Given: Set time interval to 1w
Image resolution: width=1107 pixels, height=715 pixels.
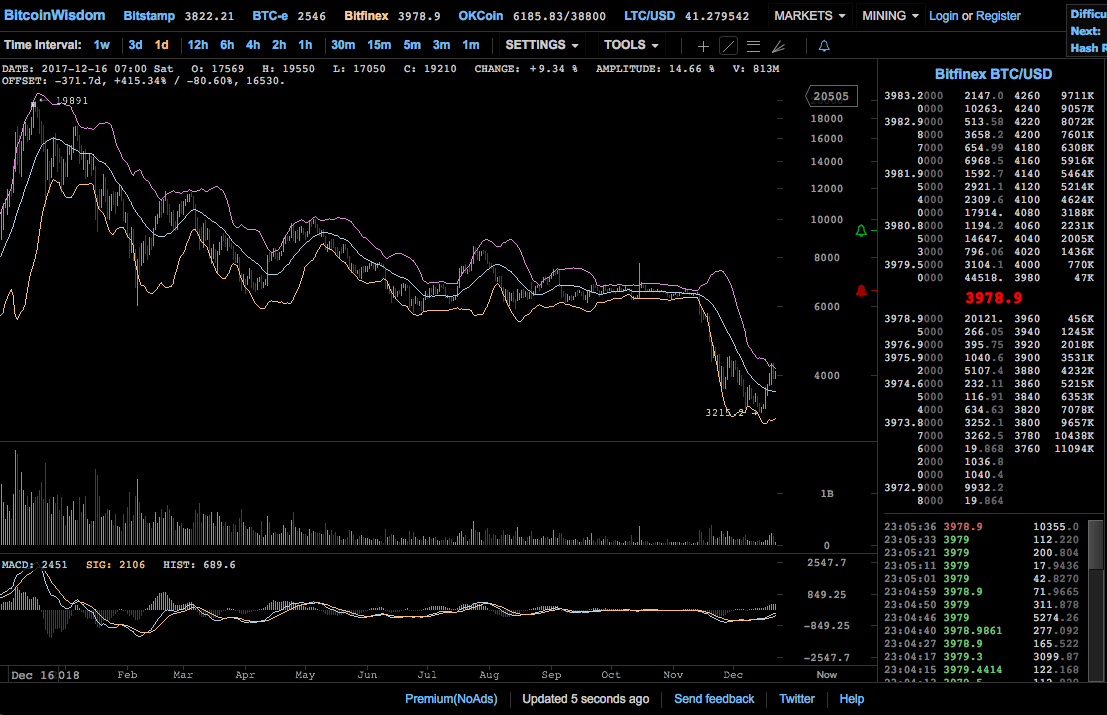Looking at the screenshot, I should pyautogui.click(x=102, y=45).
